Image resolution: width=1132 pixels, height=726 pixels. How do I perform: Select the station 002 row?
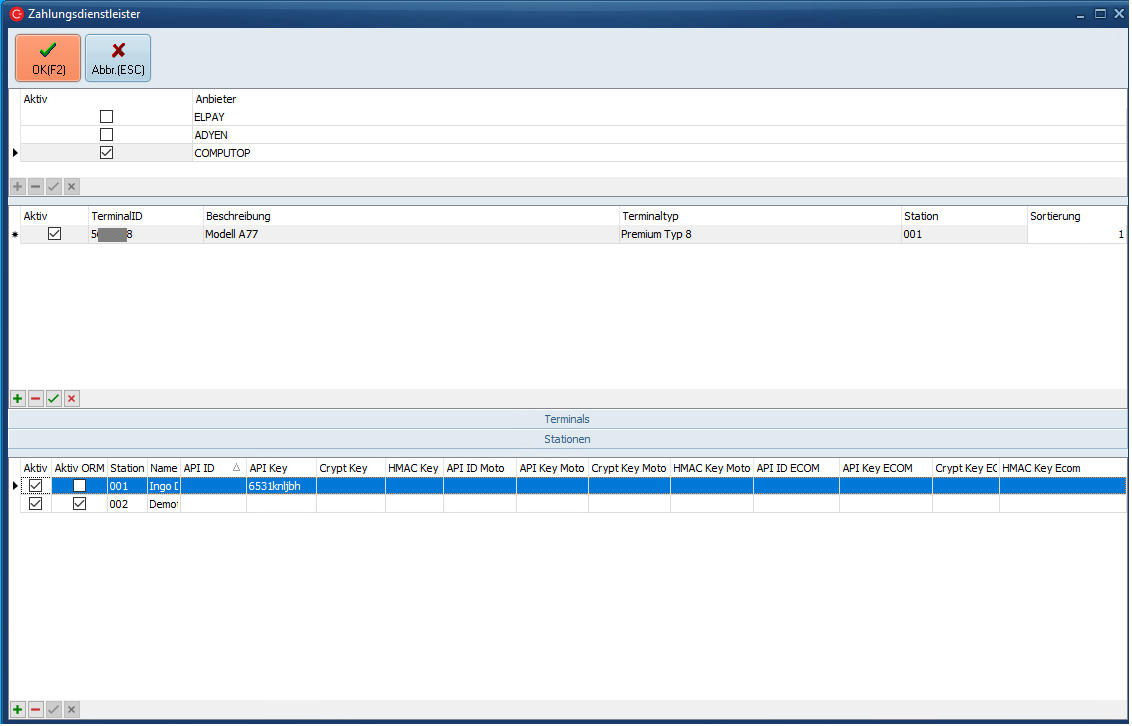pyautogui.click(x=127, y=505)
